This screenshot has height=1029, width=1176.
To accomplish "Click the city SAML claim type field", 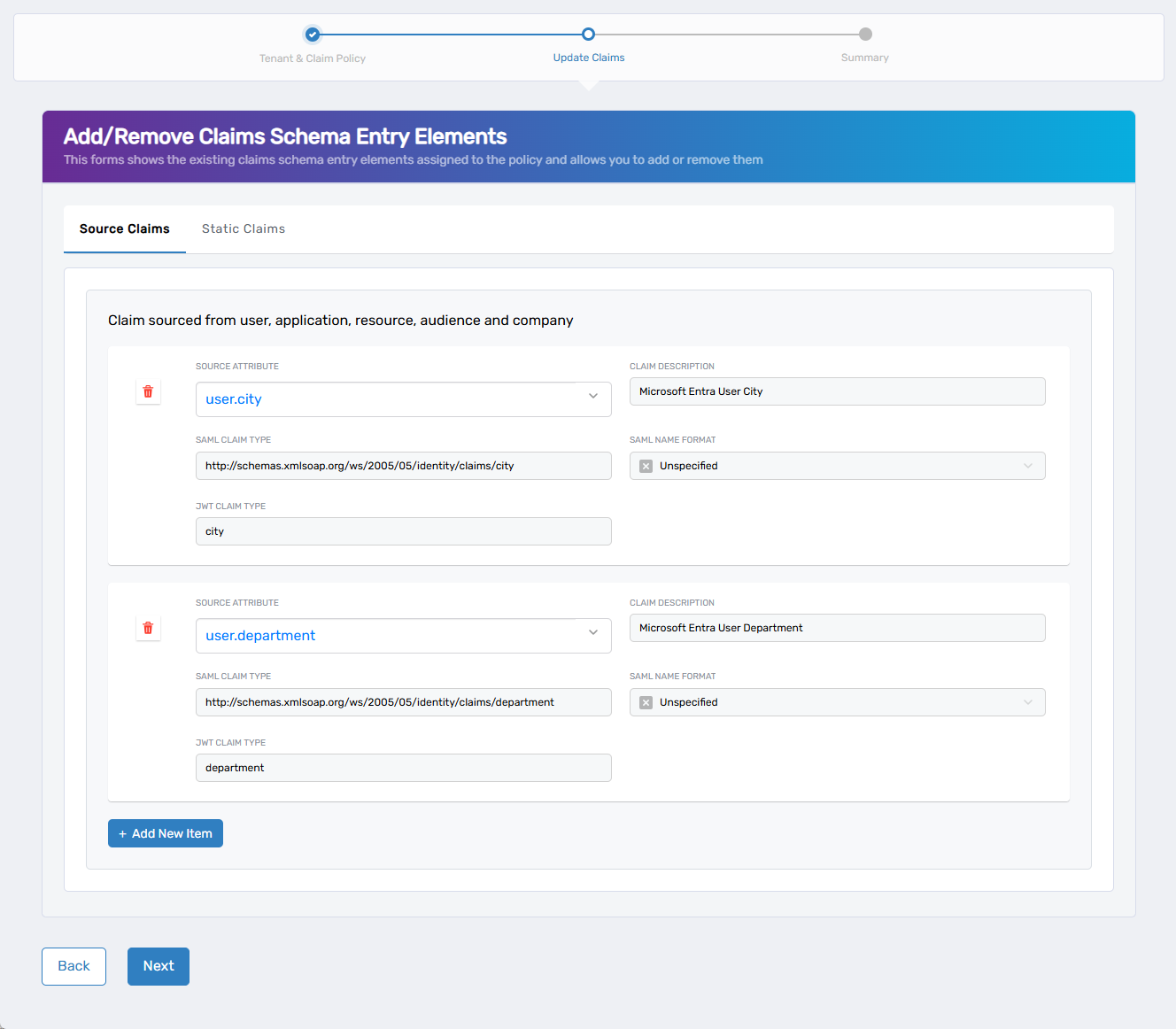I will pyautogui.click(x=403, y=466).
